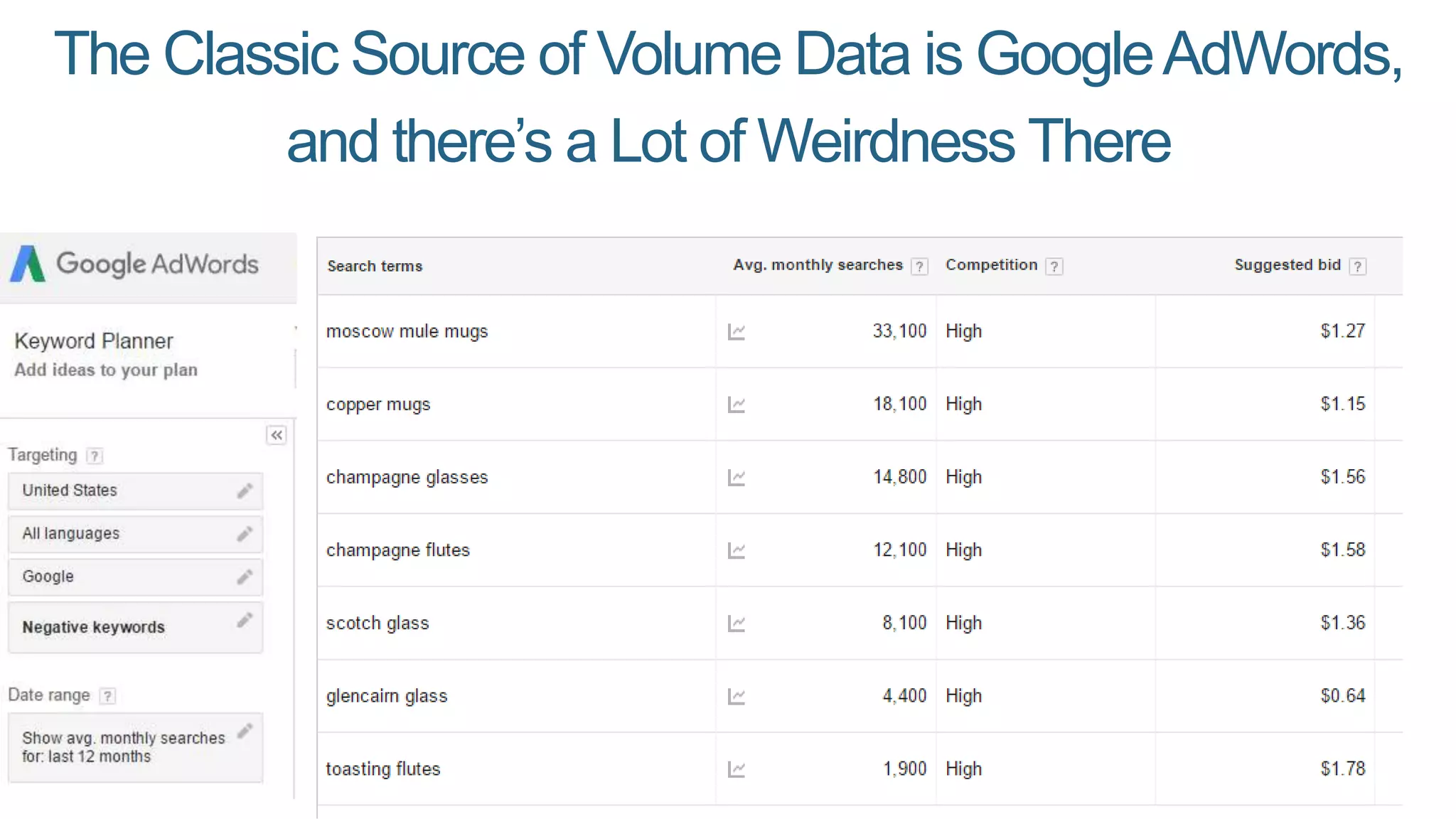
Task: Click the $1.27 suggested bid
Action: coord(1343,331)
